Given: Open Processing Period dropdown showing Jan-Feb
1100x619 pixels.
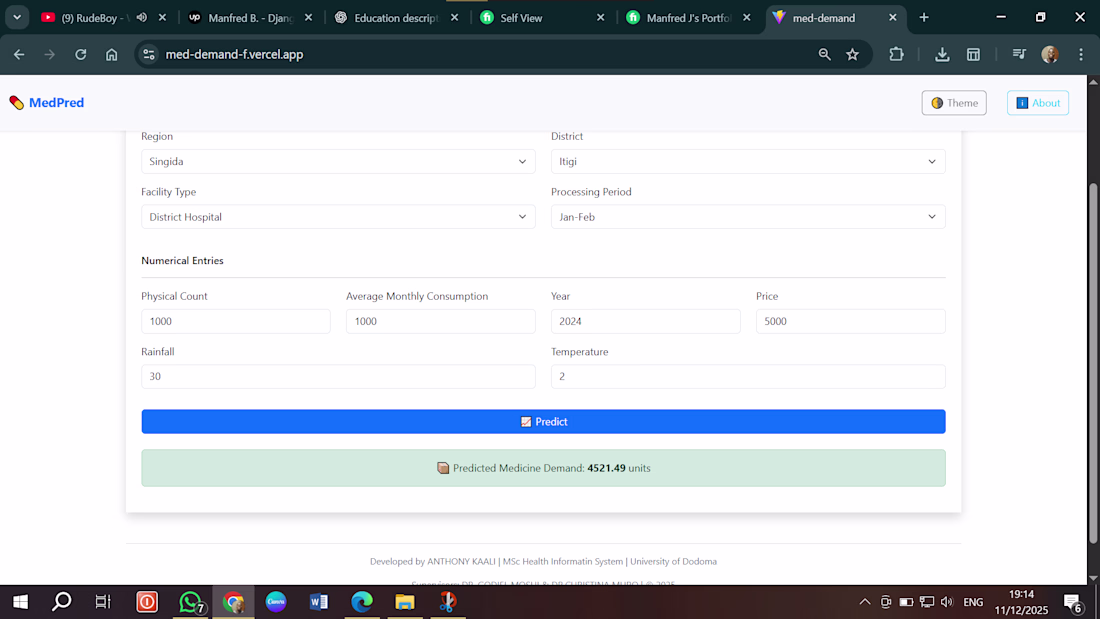Looking at the screenshot, I should [748, 217].
